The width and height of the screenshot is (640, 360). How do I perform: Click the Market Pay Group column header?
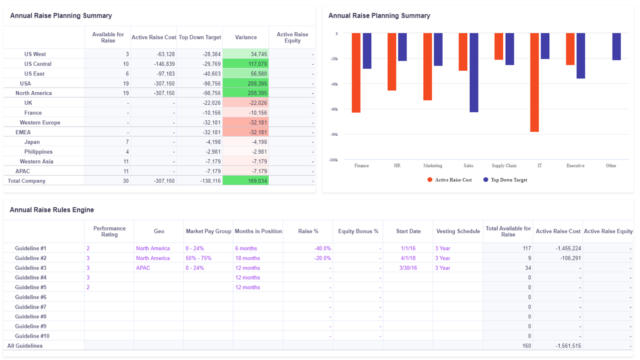click(x=208, y=231)
